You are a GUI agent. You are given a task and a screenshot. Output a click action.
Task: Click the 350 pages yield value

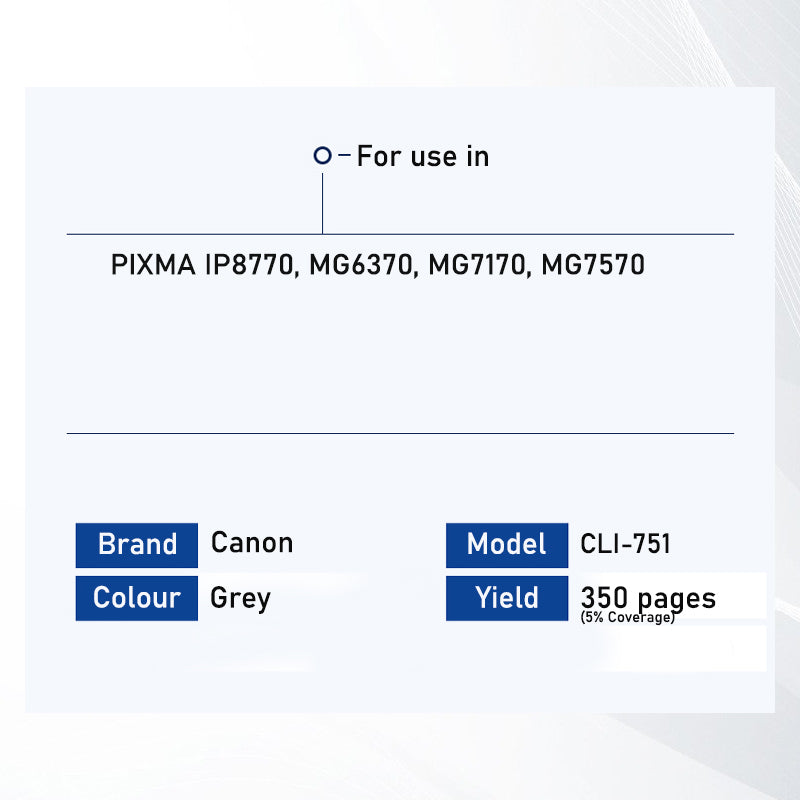click(648, 597)
